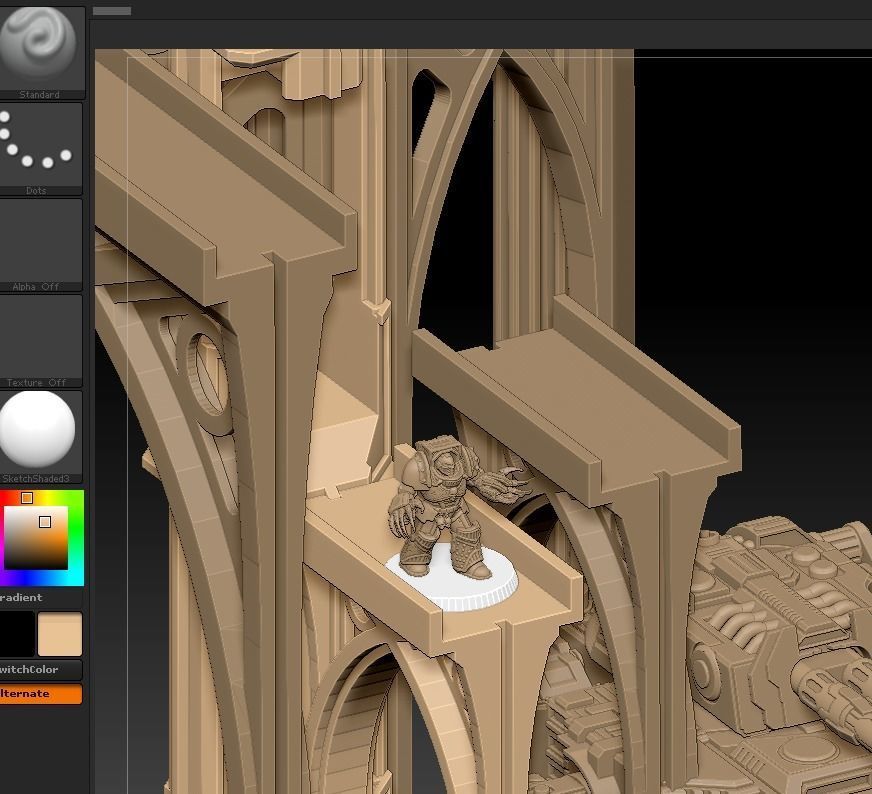Open the Standard brush selector
This screenshot has height=794, width=872.
40,52
